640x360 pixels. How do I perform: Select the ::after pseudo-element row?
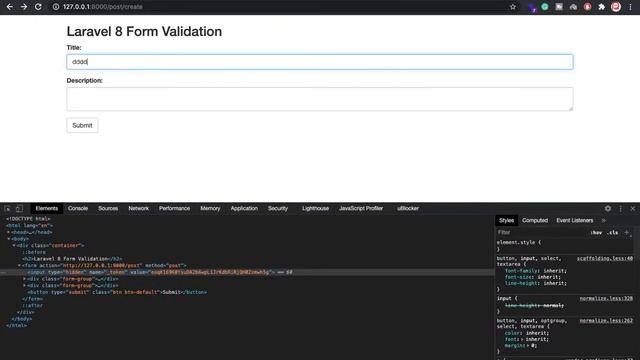[32, 306]
